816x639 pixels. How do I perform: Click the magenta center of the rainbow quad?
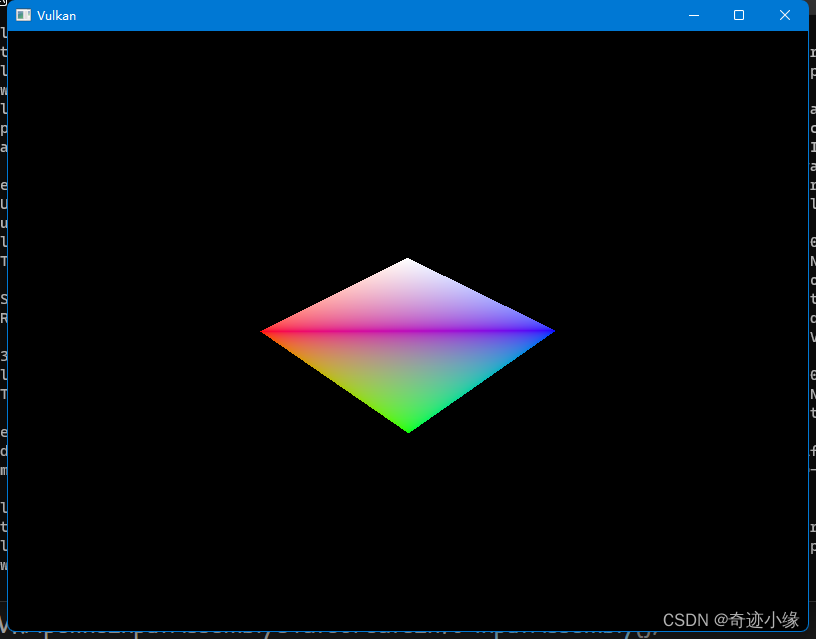click(408, 330)
